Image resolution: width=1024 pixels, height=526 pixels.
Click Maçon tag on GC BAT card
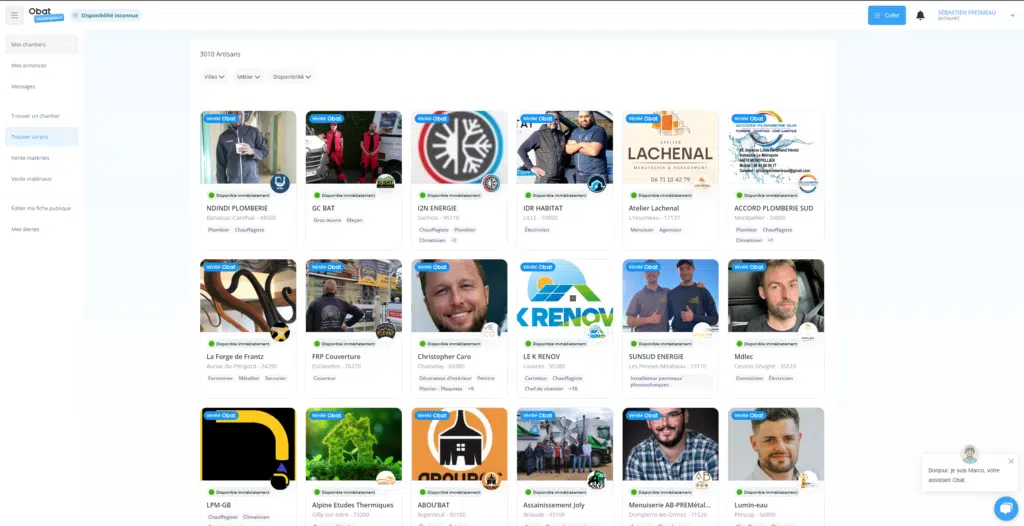pyautogui.click(x=355, y=220)
